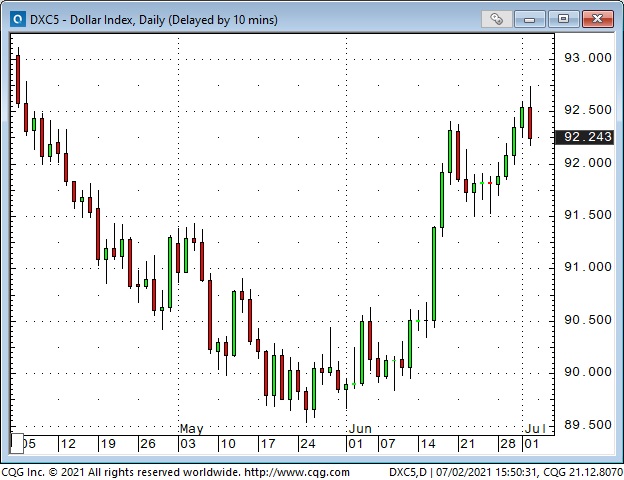Click the 92.000 price axis label
This screenshot has height=480, width=624.
pos(587,163)
